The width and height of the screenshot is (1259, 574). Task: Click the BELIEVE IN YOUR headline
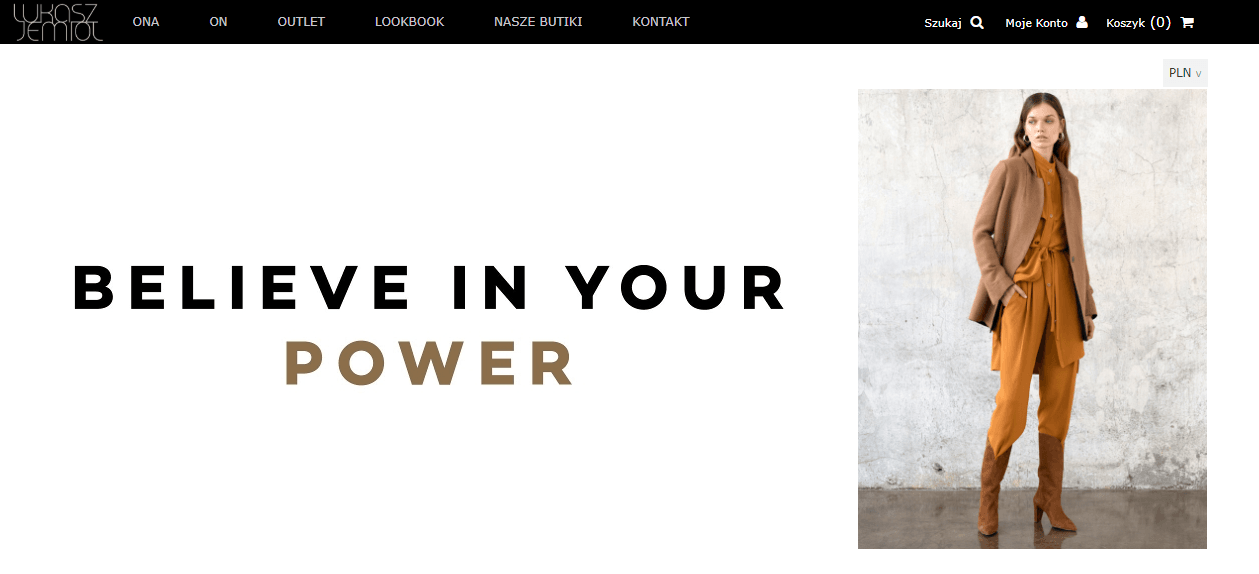click(431, 287)
